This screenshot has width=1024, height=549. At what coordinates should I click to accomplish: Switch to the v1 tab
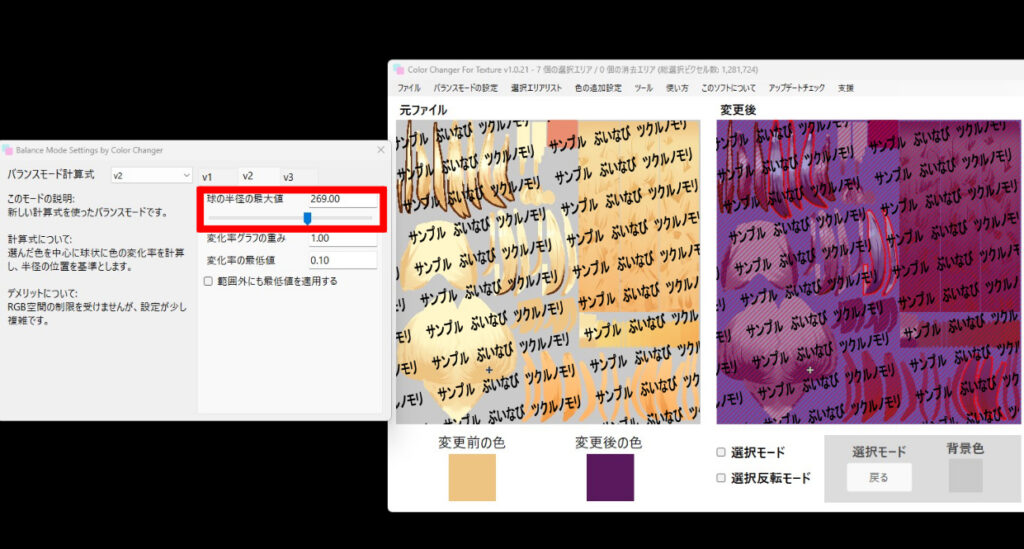point(207,177)
